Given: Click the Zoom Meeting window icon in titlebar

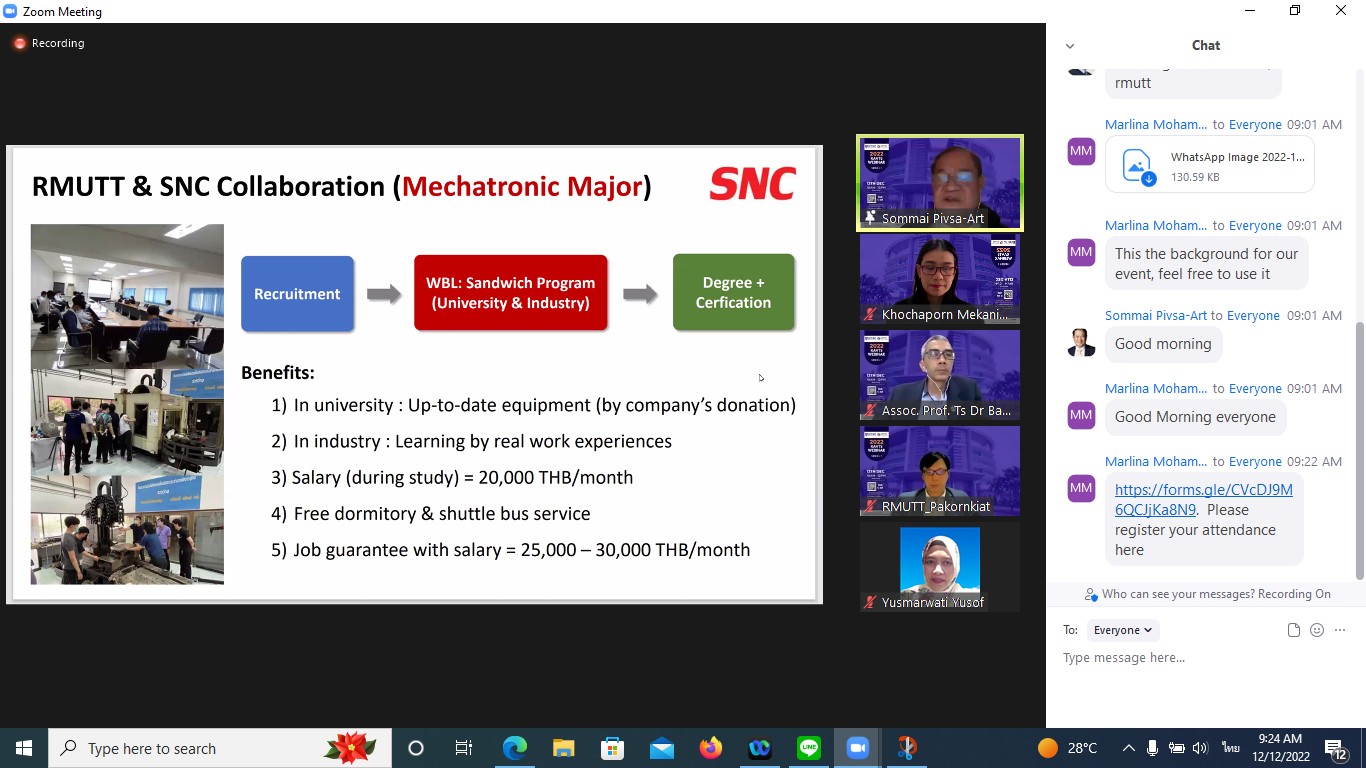Looking at the screenshot, I should pyautogui.click(x=10, y=11).
